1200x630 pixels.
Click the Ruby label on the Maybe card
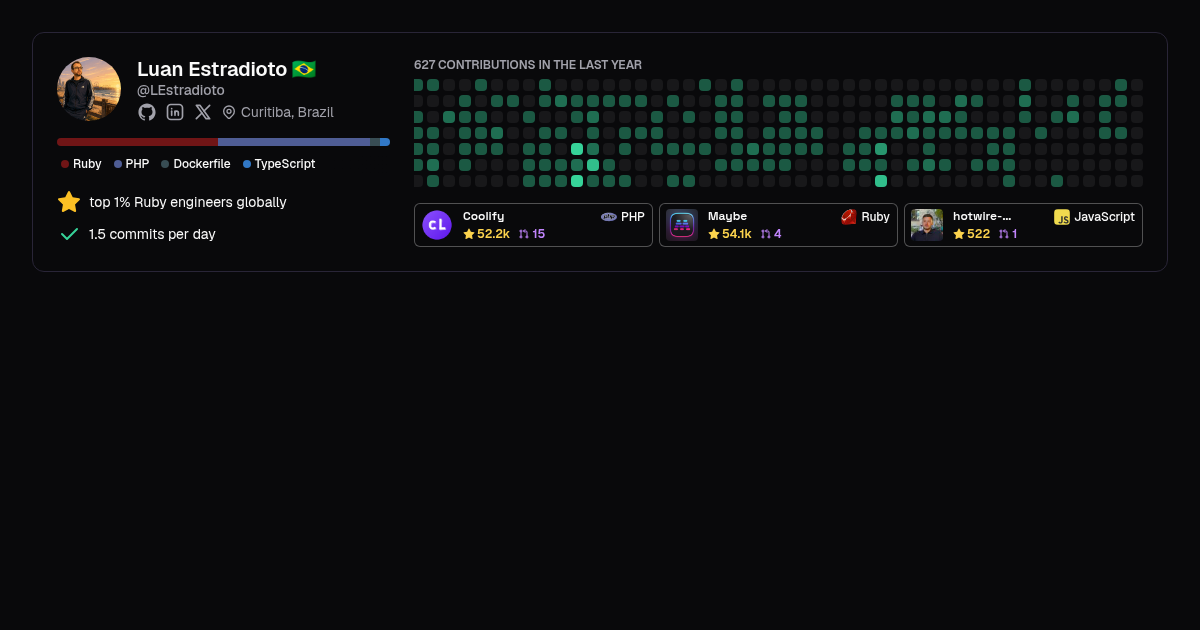point(875,216)
